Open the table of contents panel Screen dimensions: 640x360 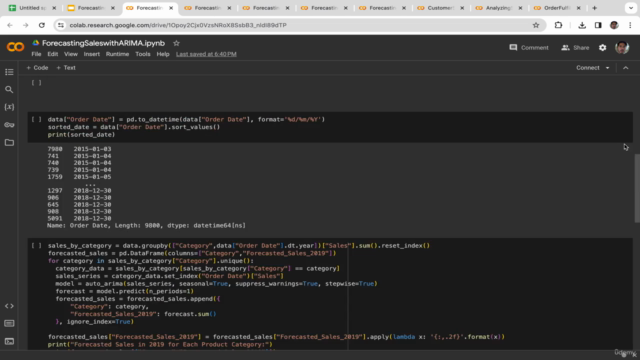click(9, 72)
